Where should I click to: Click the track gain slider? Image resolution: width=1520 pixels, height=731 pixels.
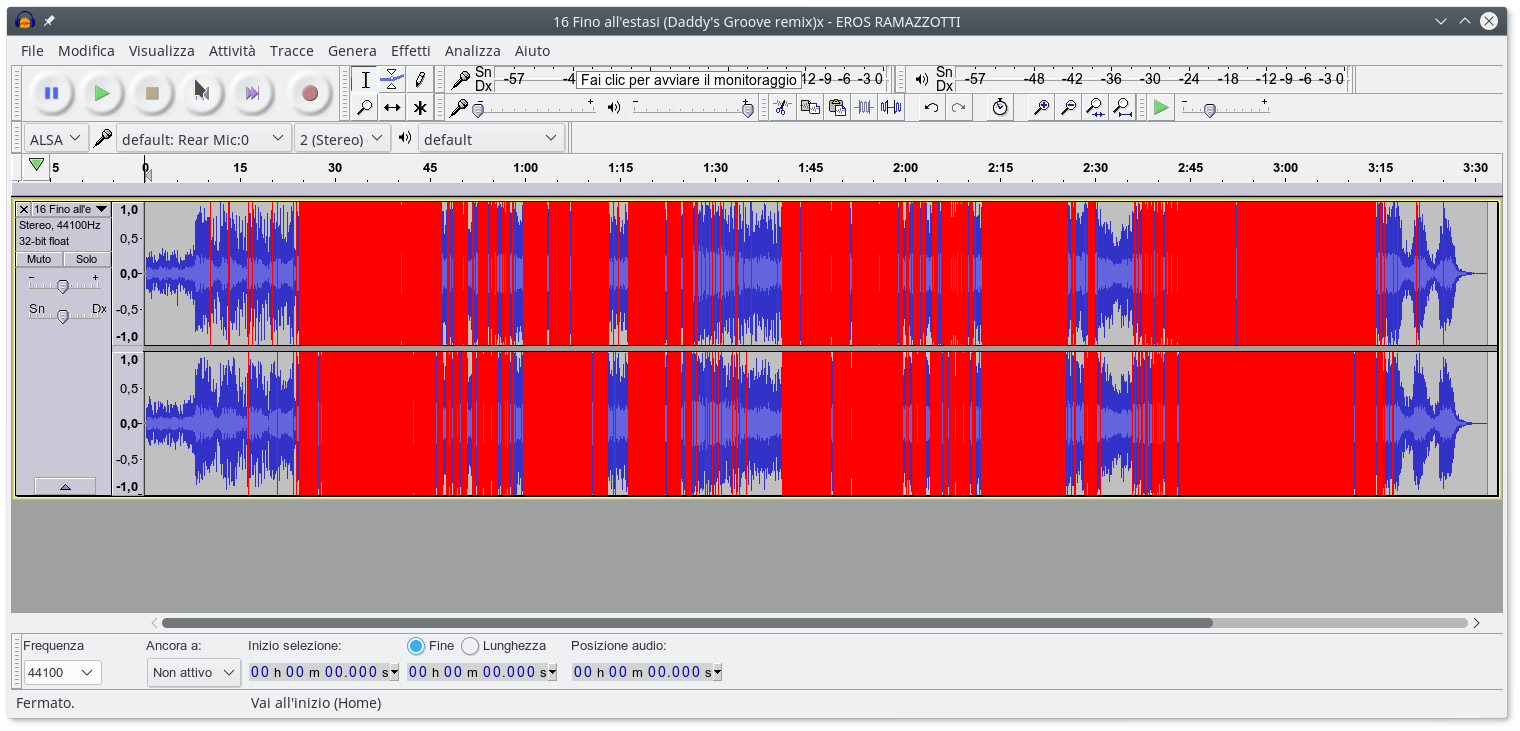point(63,286)
